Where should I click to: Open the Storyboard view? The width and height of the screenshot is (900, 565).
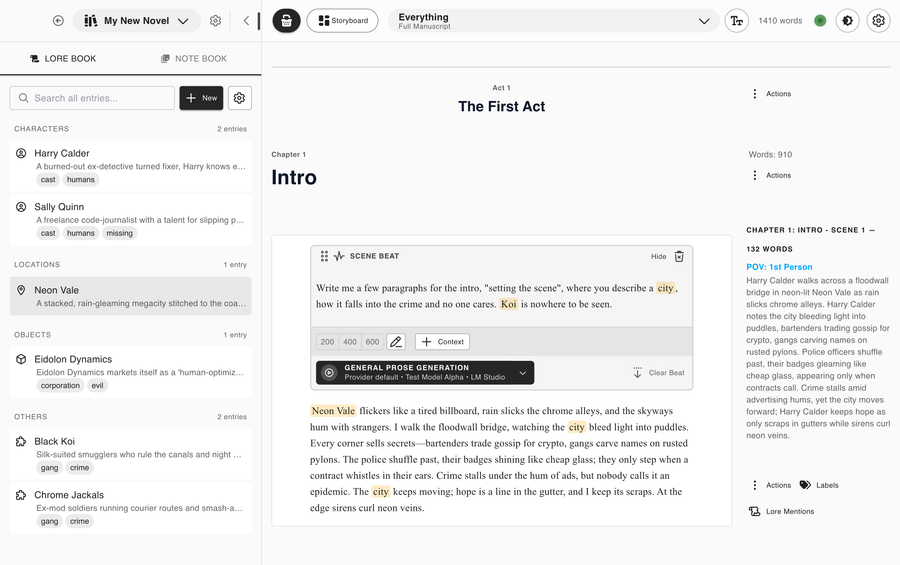(x=343, y=21)
